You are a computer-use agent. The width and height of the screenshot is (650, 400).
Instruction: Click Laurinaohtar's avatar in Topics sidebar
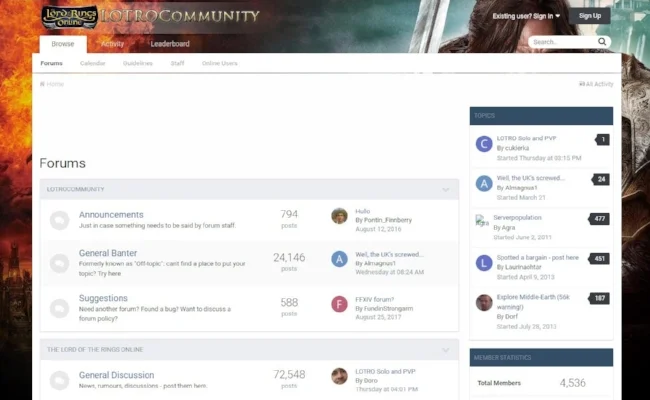point(484,263)
